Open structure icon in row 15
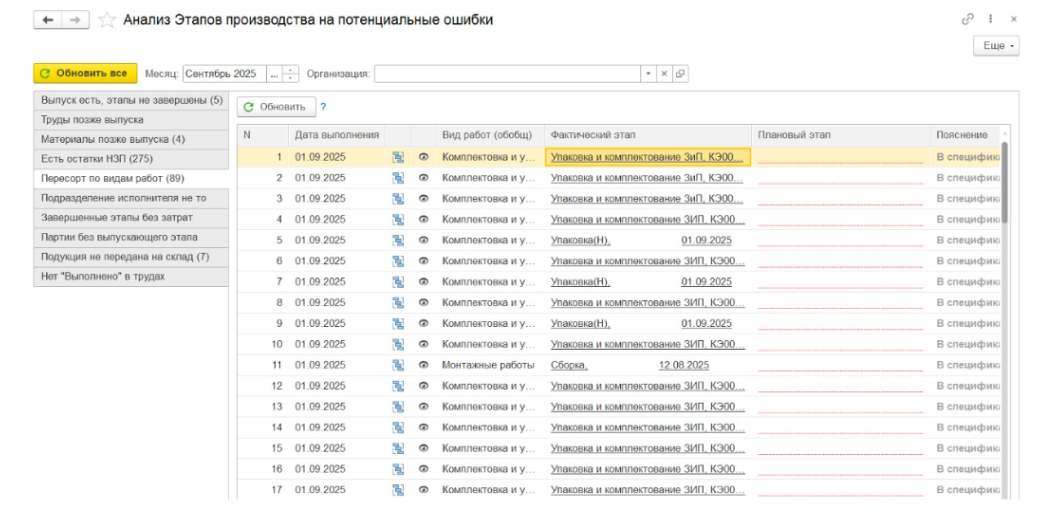Viewport: 1052px width, 523px height. click(x=399, y=448)
